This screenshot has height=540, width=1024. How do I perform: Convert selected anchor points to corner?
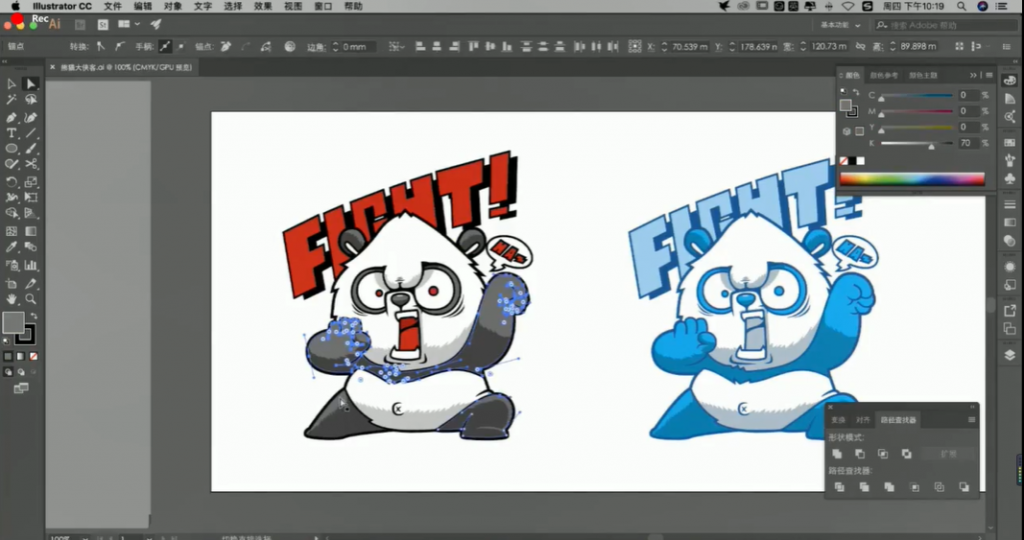[101, 46]
